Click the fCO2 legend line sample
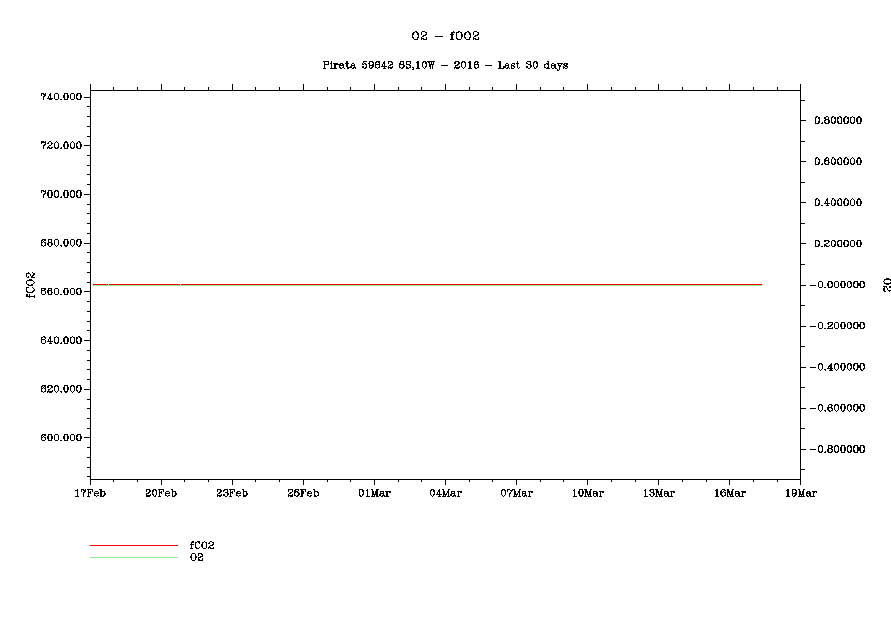 133,546
